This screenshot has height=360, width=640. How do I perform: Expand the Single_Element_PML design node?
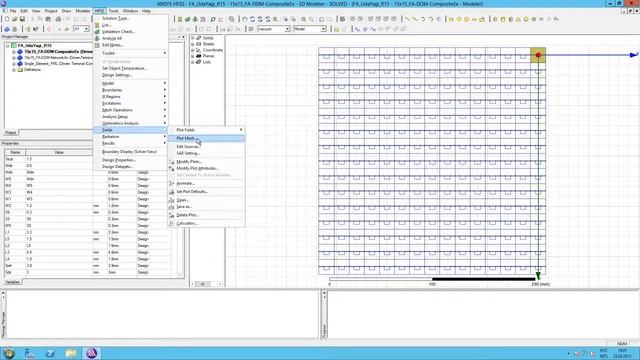(x=14, y=64)
